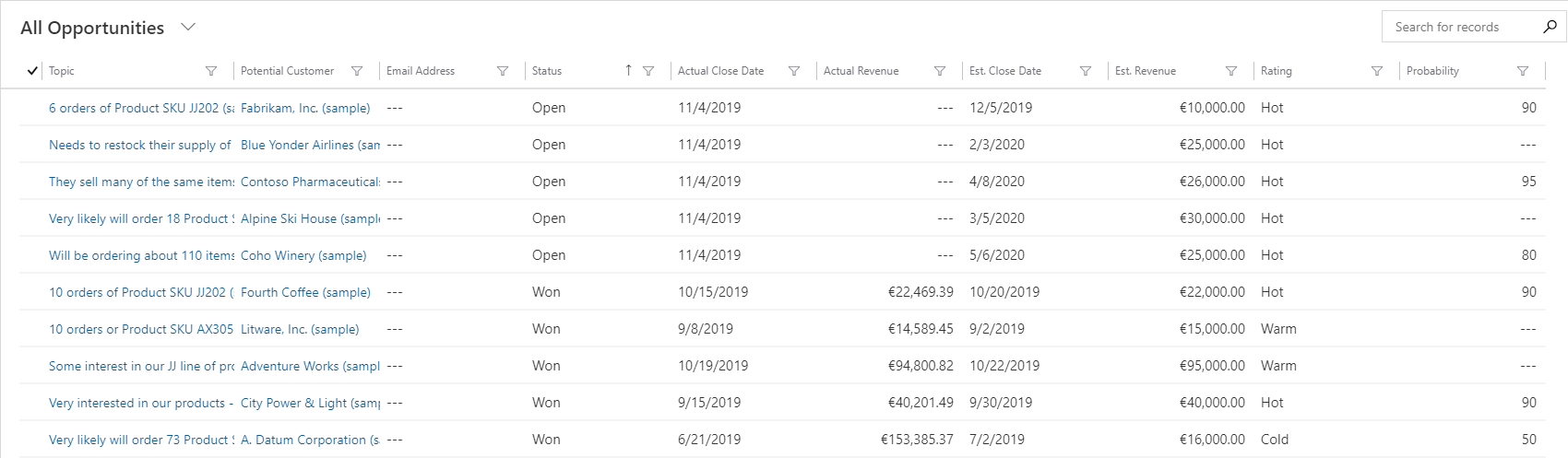1568x458 pixels.
Task: Open the Status column filter funnel
Action: 648,71
